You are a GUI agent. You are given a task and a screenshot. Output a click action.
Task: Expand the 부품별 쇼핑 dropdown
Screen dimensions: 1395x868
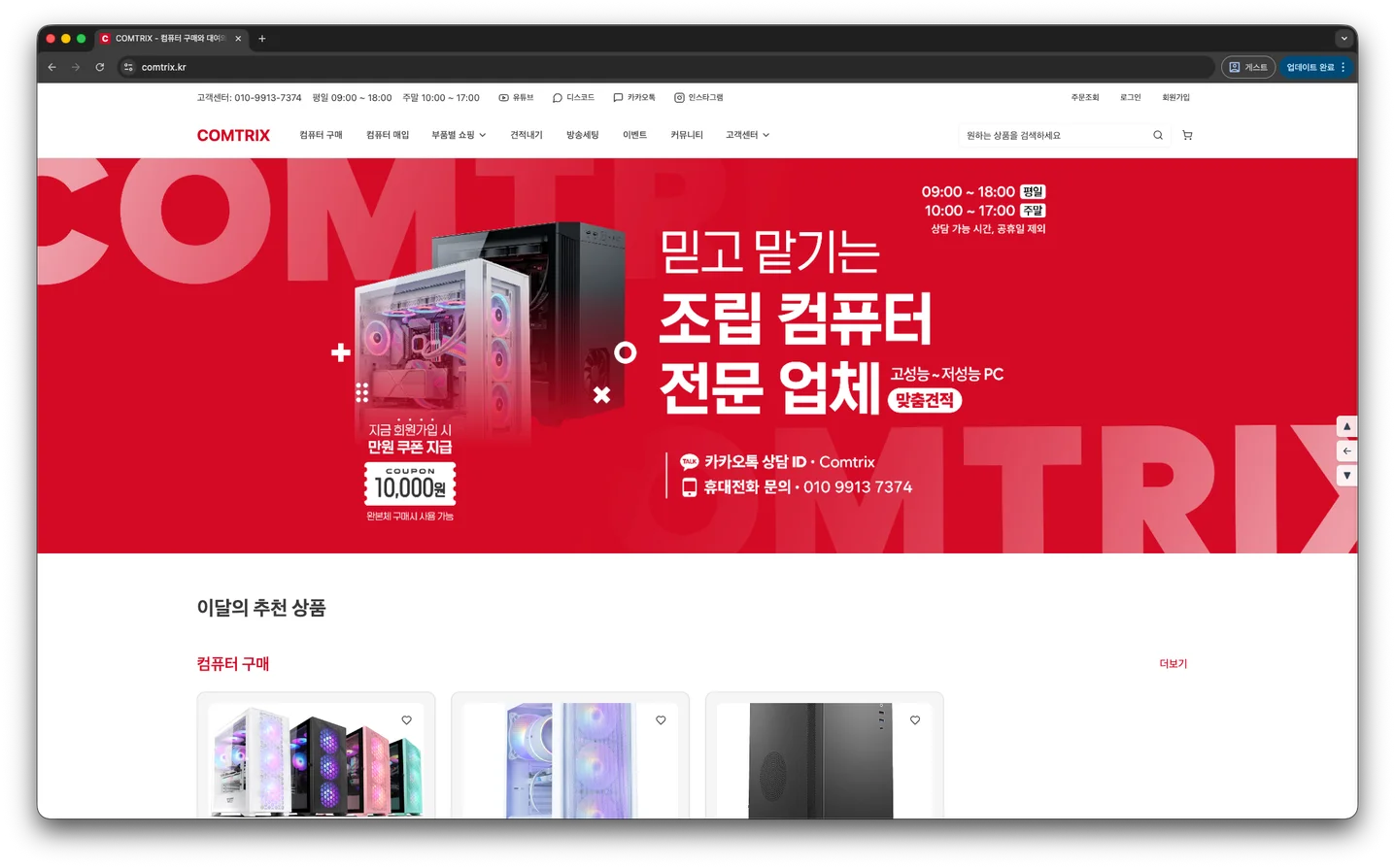tap(459, 135)
